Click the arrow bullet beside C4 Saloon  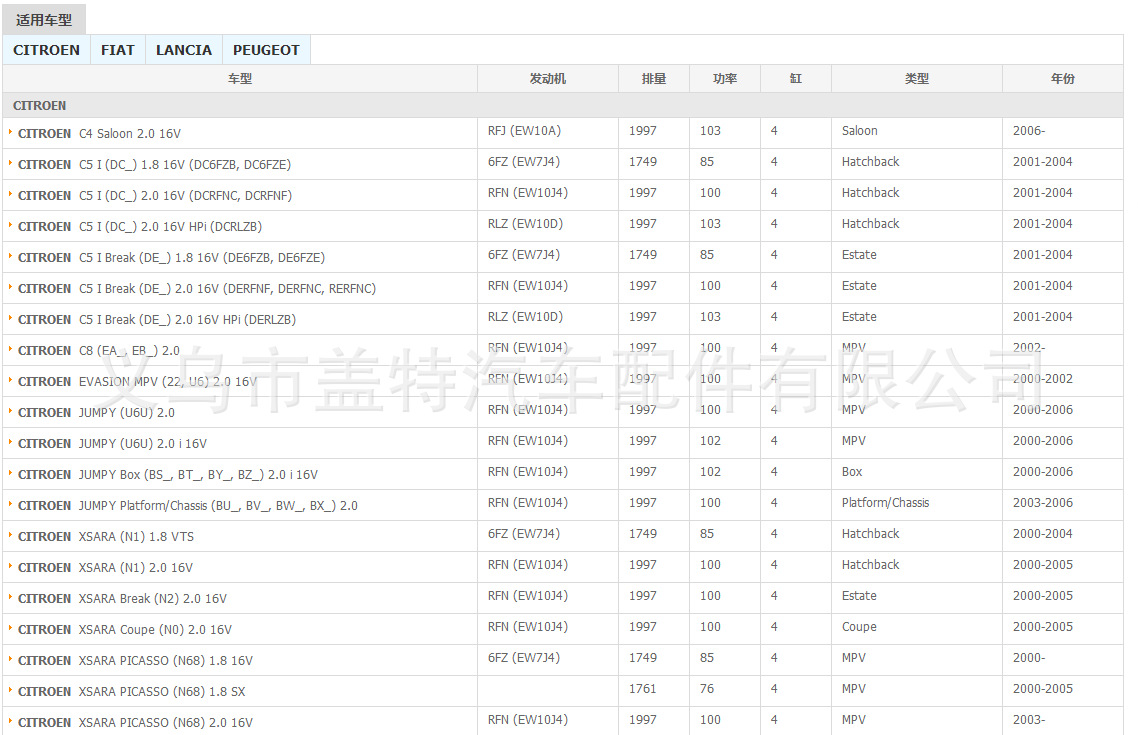click(x=10, y=132)
